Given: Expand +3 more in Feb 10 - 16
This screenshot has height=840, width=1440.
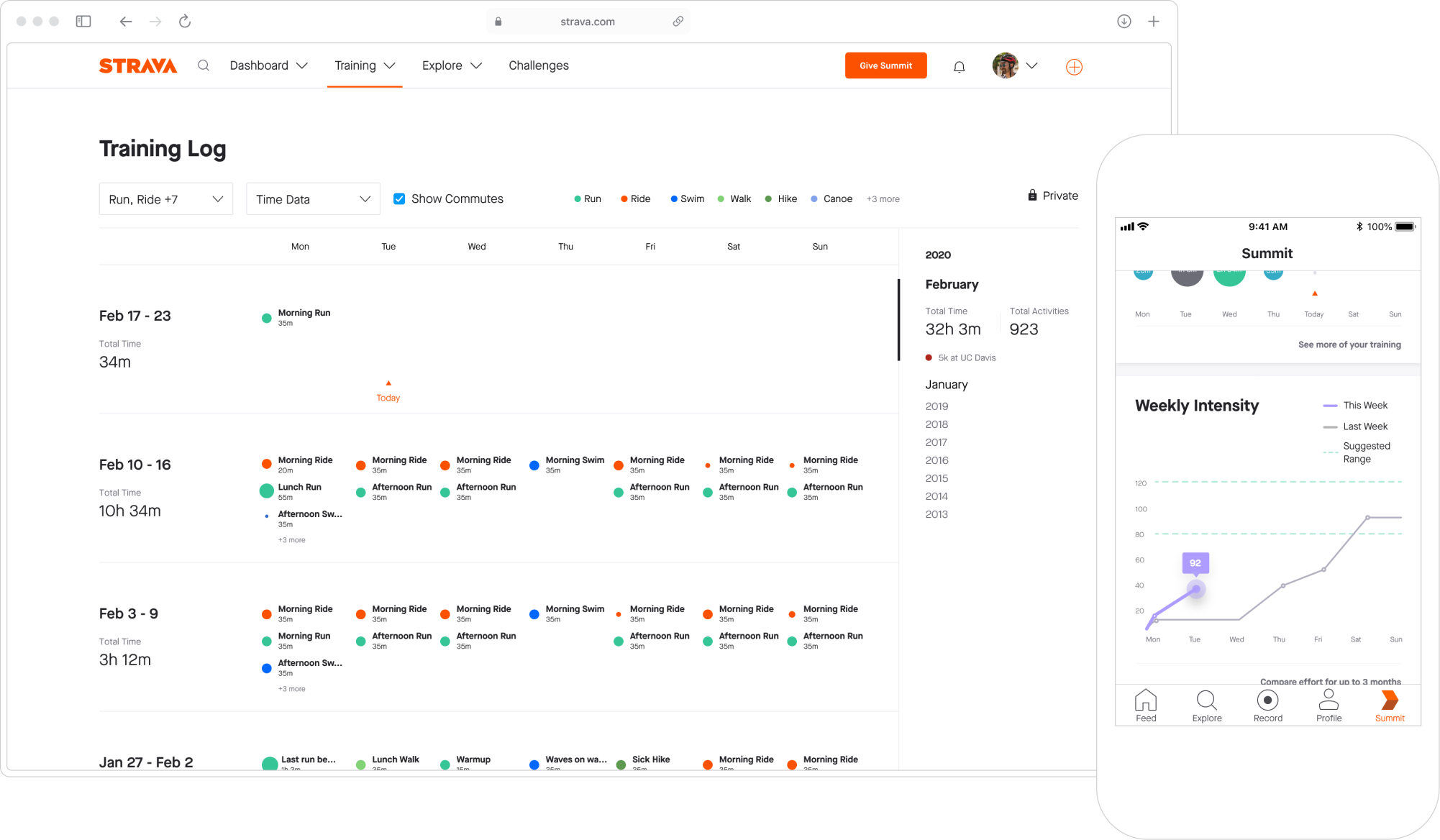Looking at the screenshot, I should [292, 540].
